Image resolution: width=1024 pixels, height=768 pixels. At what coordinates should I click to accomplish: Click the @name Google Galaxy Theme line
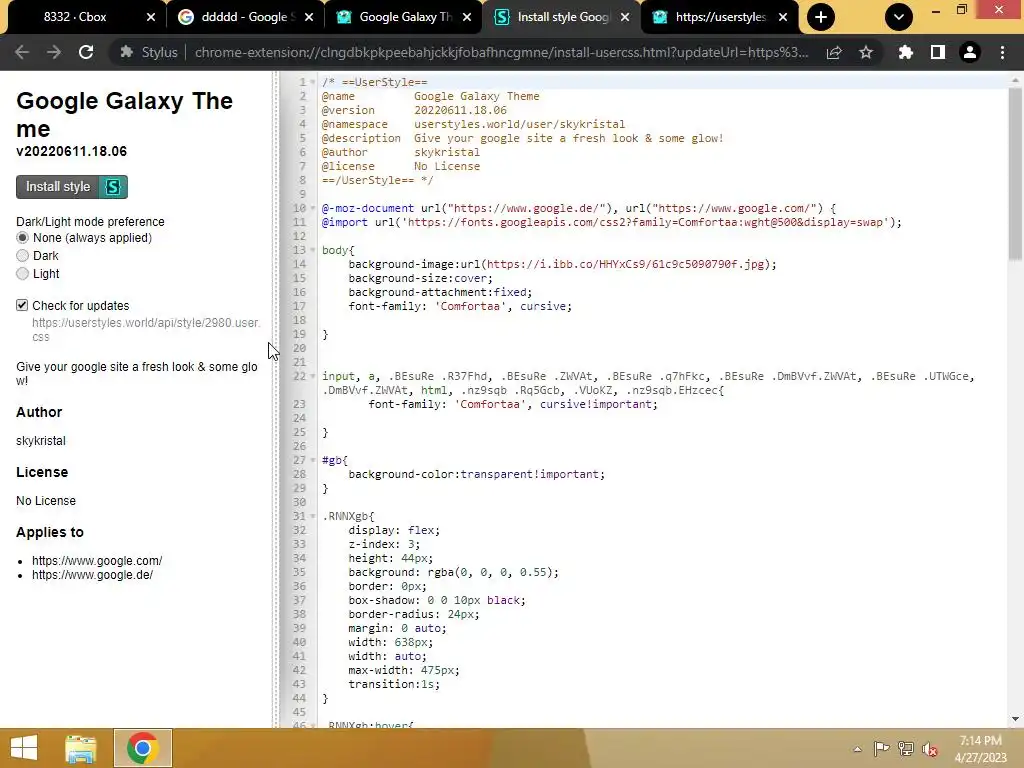pos(431,96)
